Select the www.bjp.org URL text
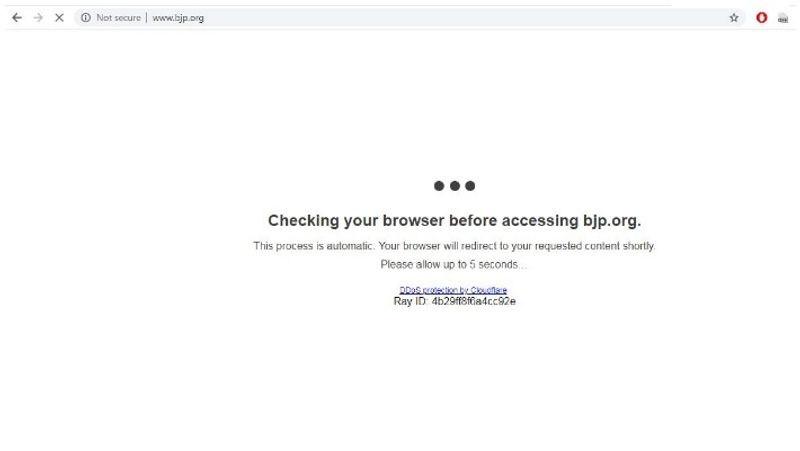Screen dimensions: 800x451 pos(178,18)
